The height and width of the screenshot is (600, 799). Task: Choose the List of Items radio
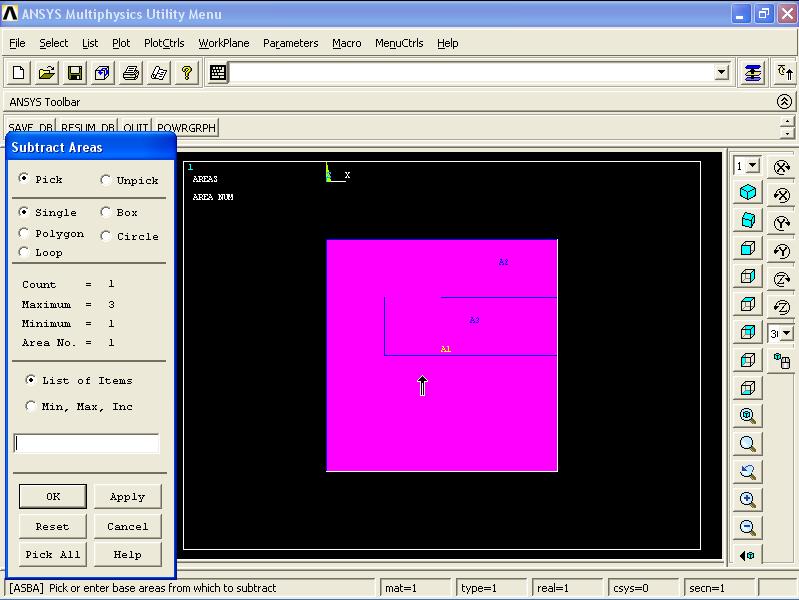click(31, 380)
